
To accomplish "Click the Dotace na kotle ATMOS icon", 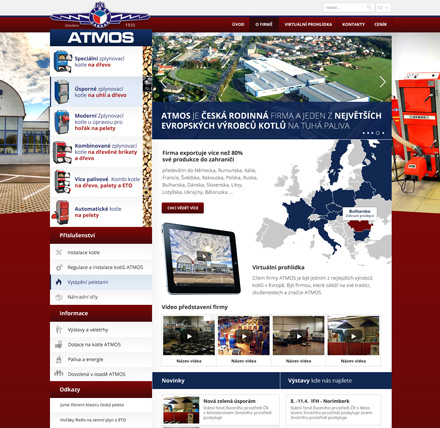I will [x=59, y=345].
